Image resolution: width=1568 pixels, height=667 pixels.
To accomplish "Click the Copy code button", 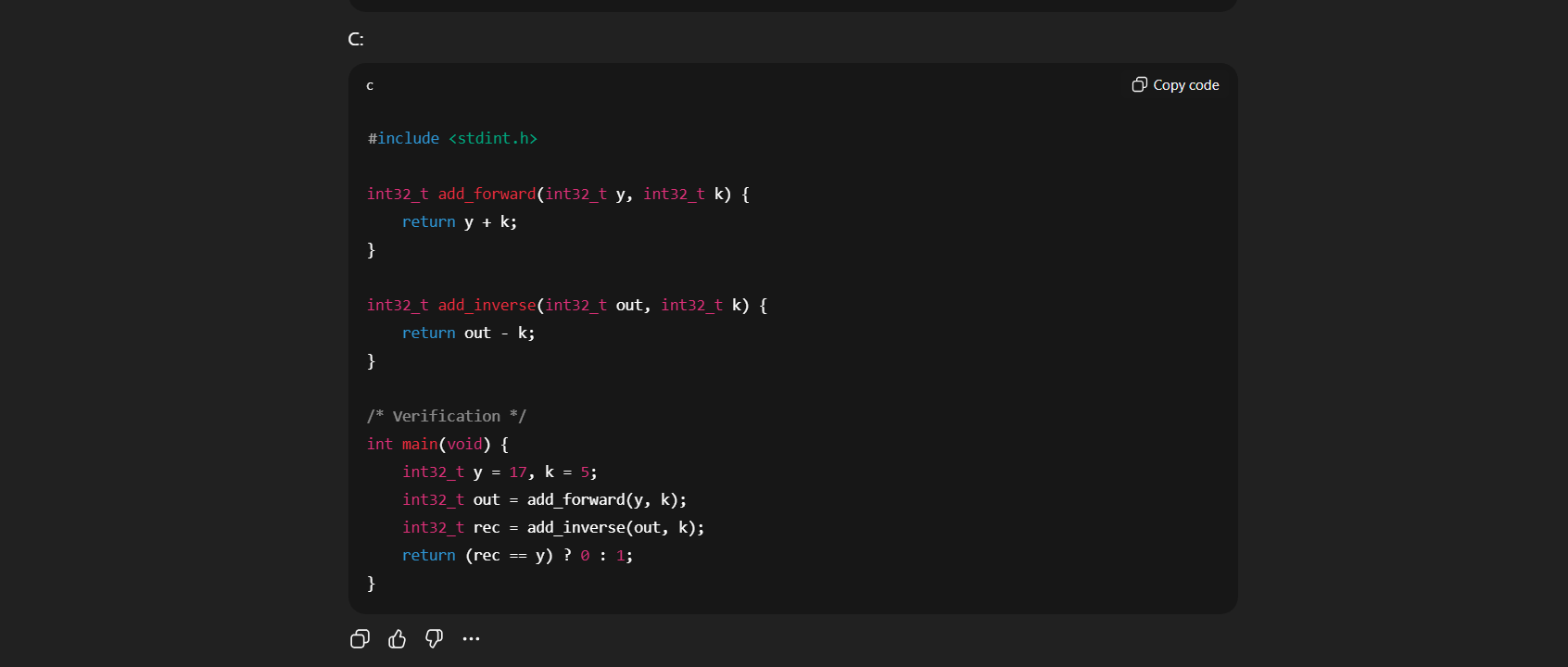I will coord(1175,85).
